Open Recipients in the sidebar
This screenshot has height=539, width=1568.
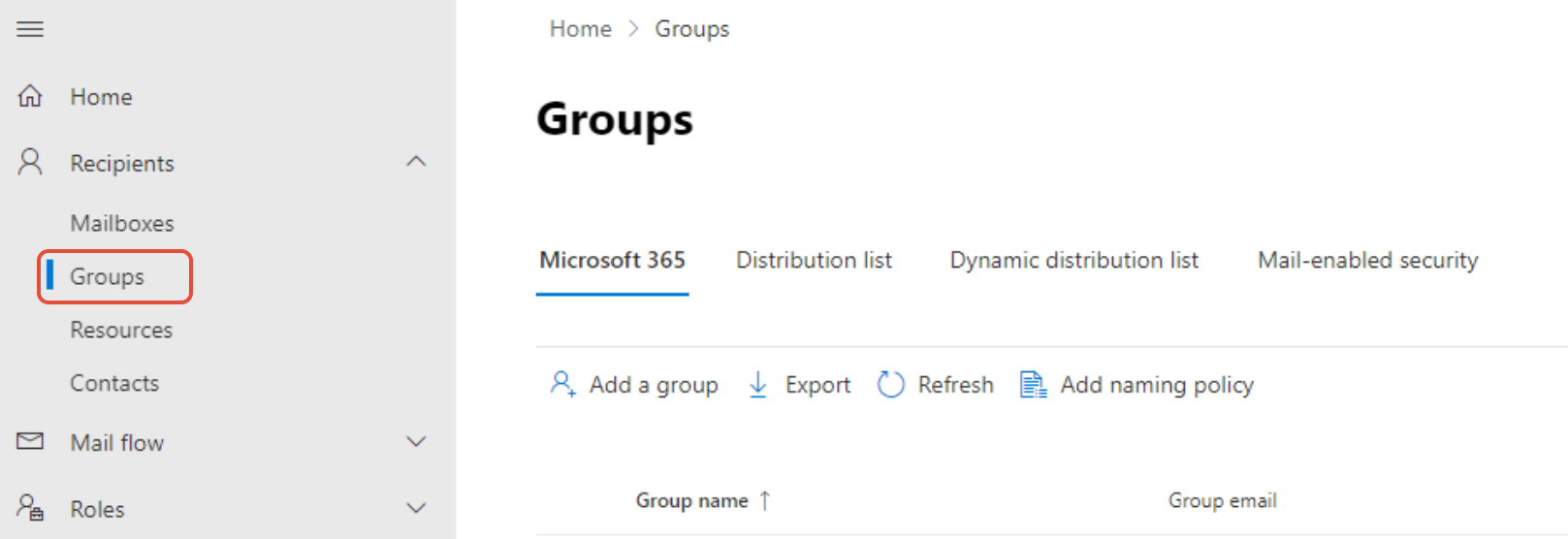[122, 164]
